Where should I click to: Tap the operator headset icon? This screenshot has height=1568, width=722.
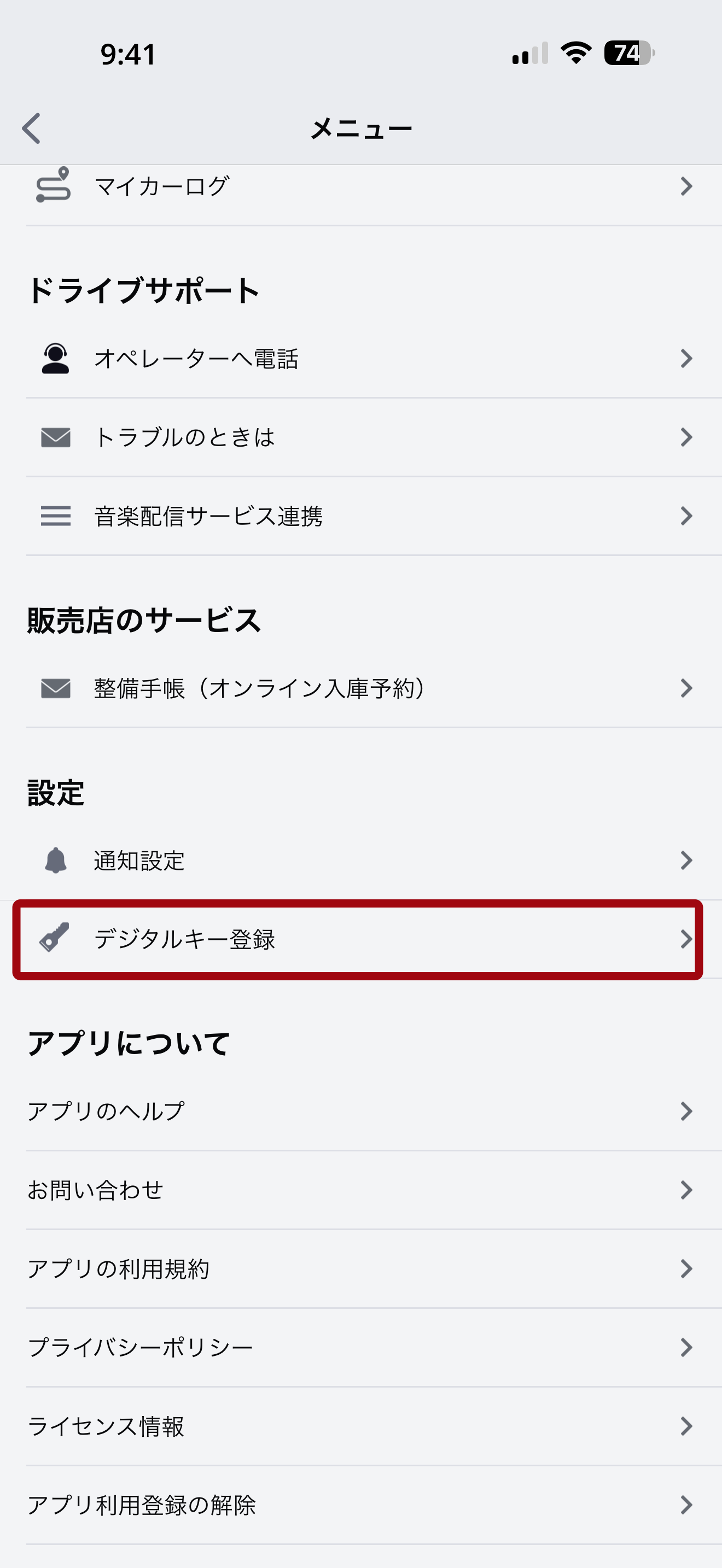click(x=55, y=359)
